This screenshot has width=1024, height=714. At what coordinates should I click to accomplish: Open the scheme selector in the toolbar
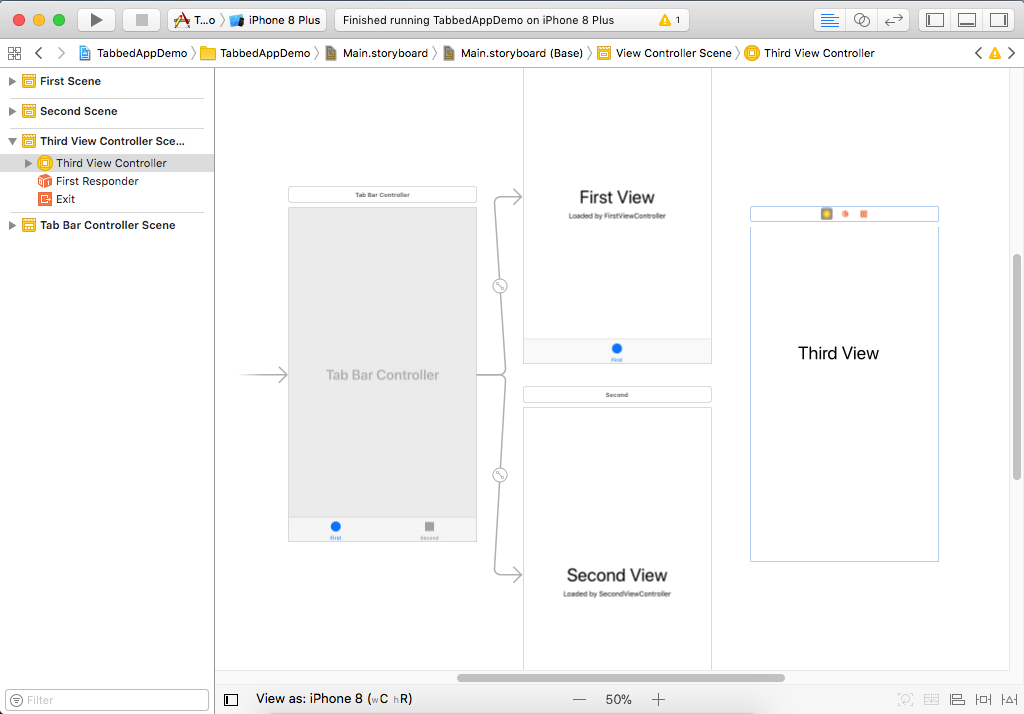coord(195,20)
